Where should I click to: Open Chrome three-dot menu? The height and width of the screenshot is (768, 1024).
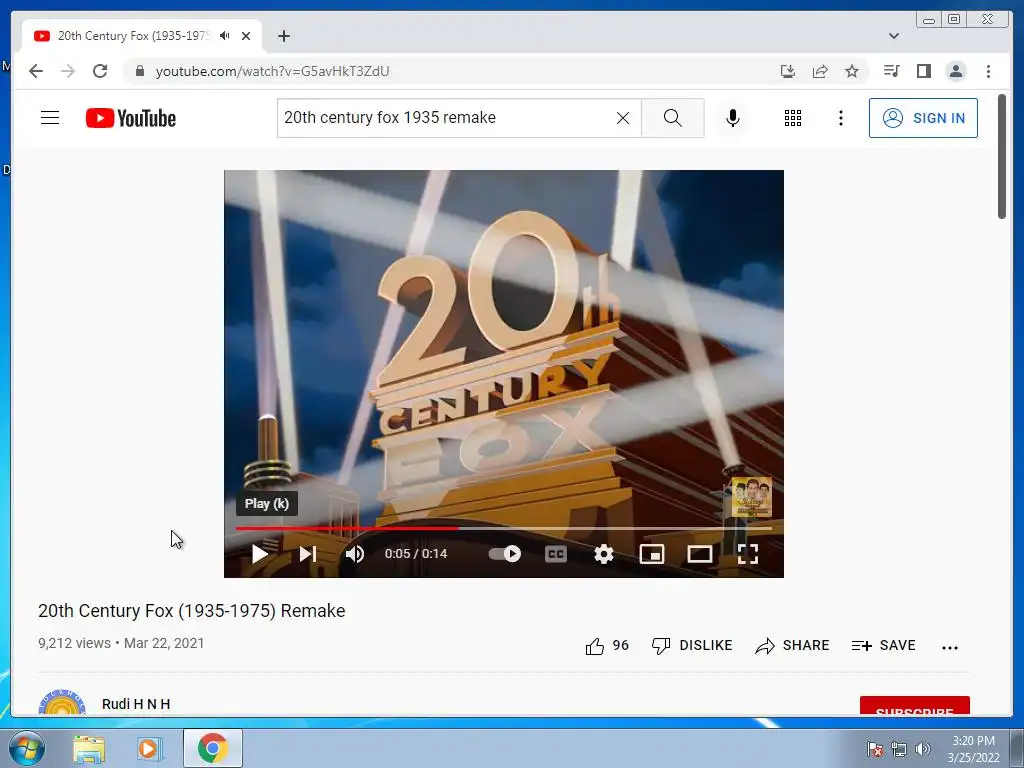988,71
